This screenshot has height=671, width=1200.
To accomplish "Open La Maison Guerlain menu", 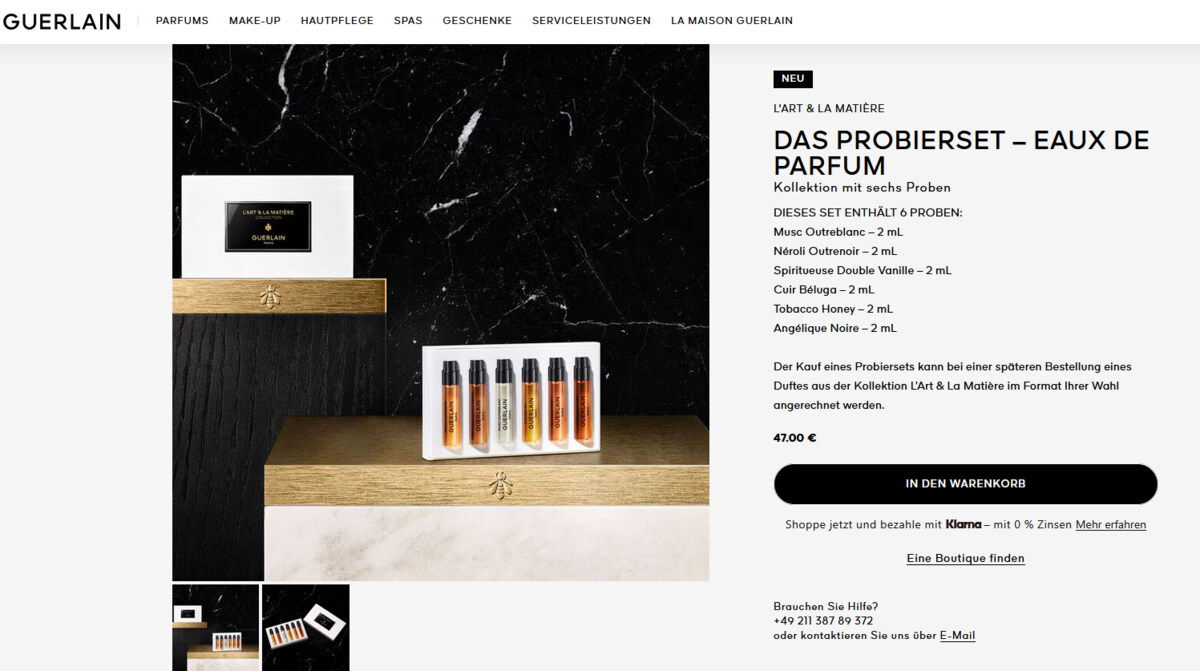I will click(732, 21).
